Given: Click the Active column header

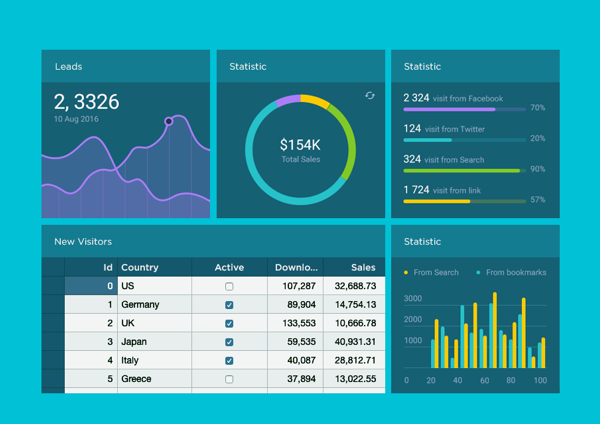Looking at the screenshot, I should coord(229,267).
